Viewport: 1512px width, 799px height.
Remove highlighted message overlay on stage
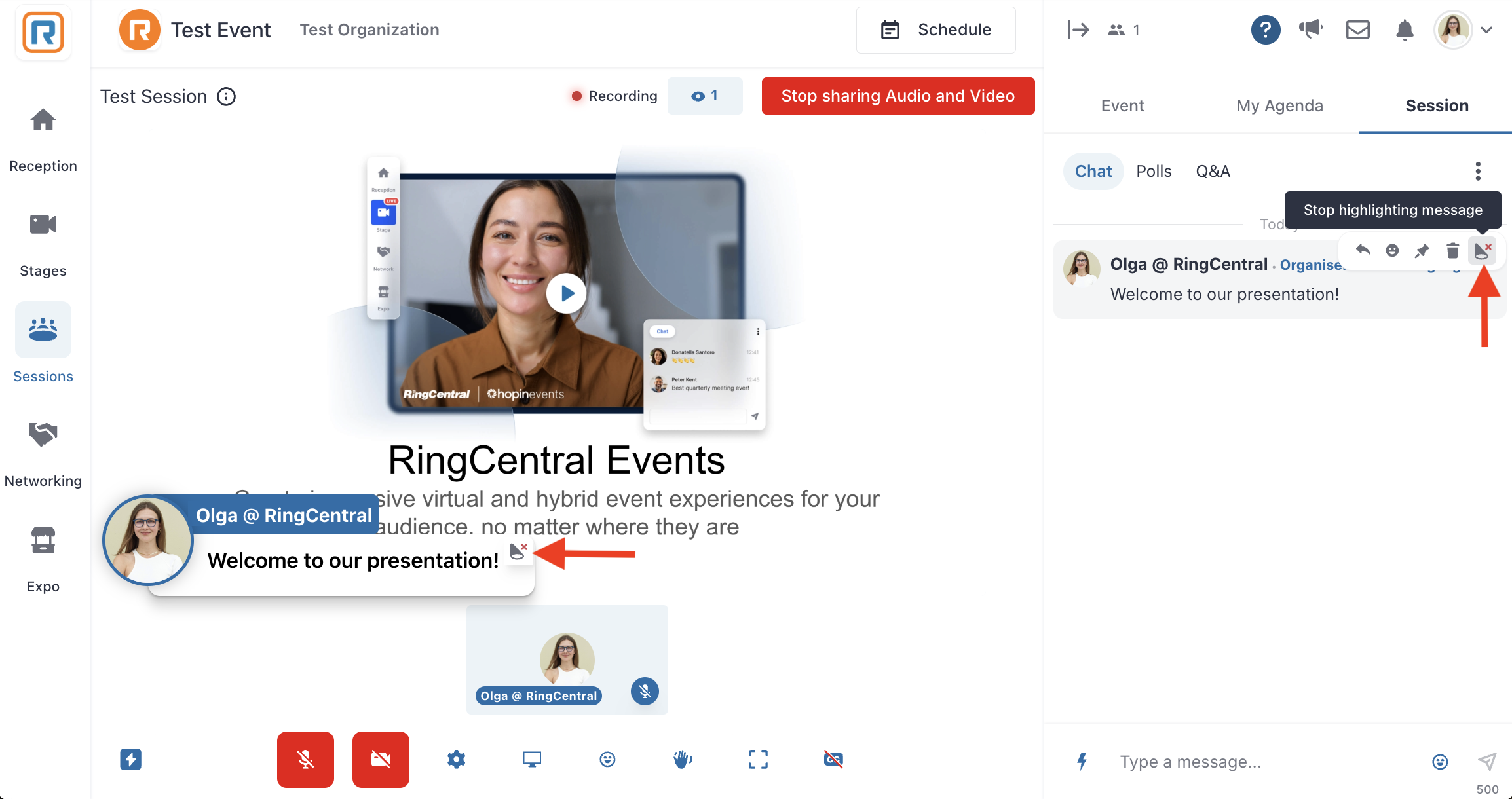point(519,551)
